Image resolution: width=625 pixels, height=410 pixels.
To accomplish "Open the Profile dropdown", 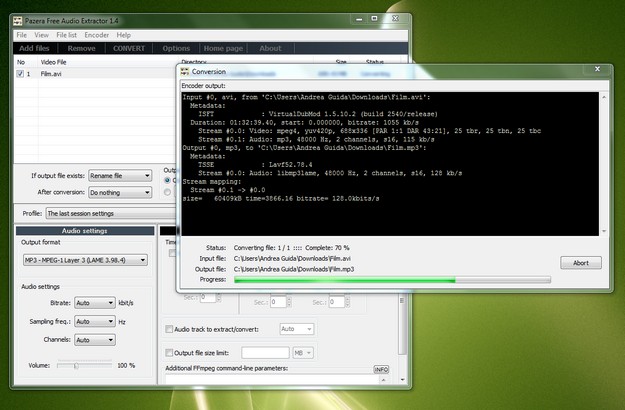I will (111, 214).
